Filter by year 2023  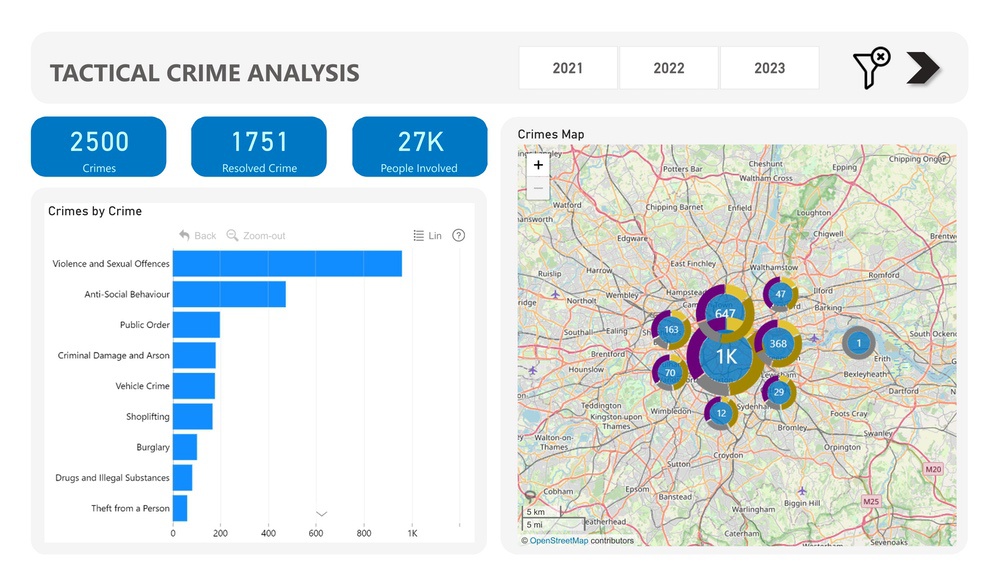click(x=769, y=68)
